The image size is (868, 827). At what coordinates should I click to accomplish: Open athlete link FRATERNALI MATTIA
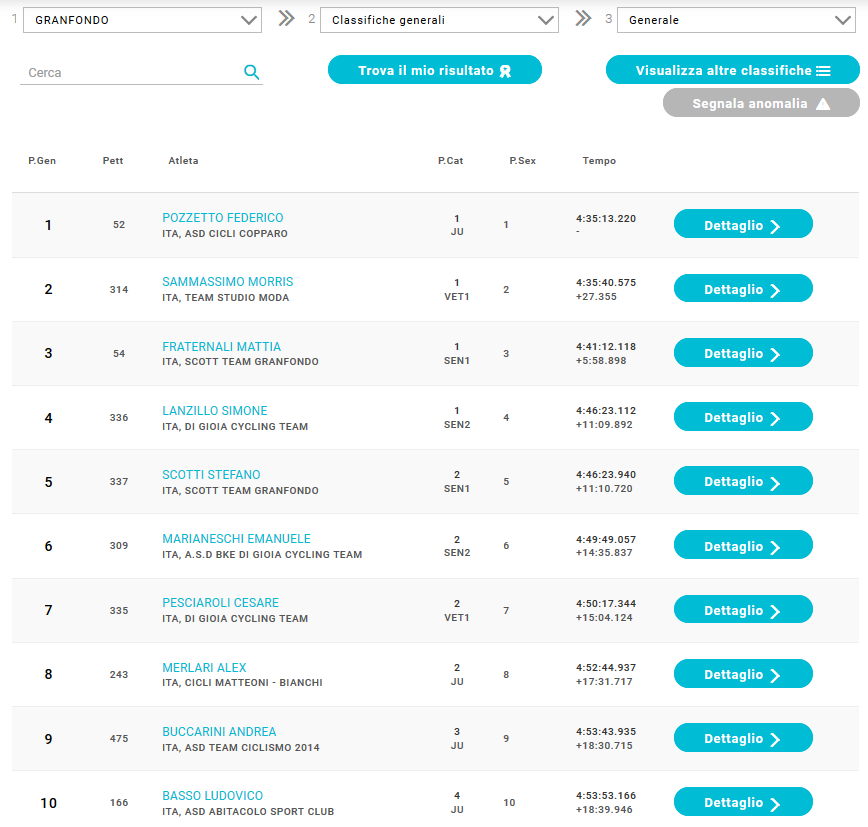(221, 347)
